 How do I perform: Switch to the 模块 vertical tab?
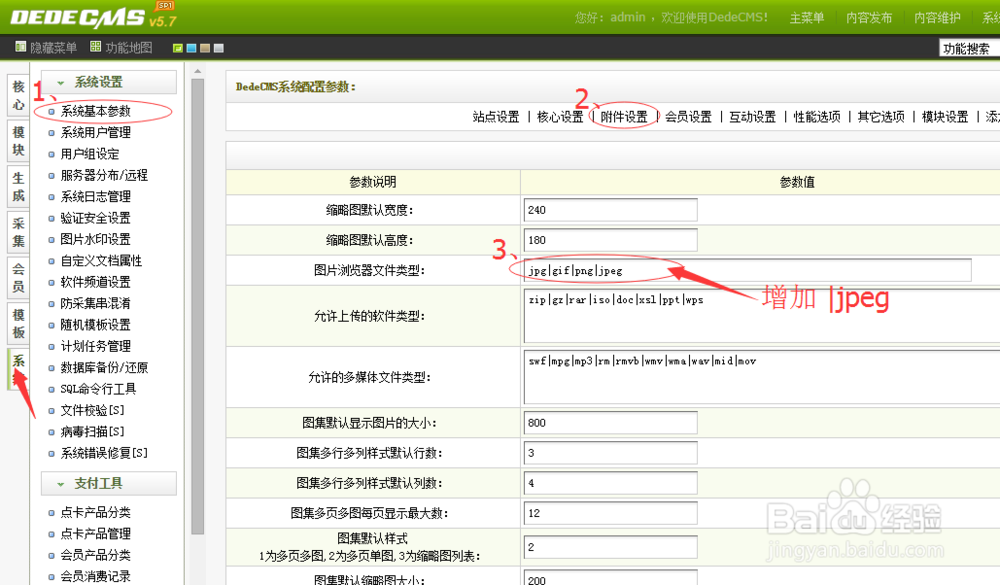click(x=18, y=141)
